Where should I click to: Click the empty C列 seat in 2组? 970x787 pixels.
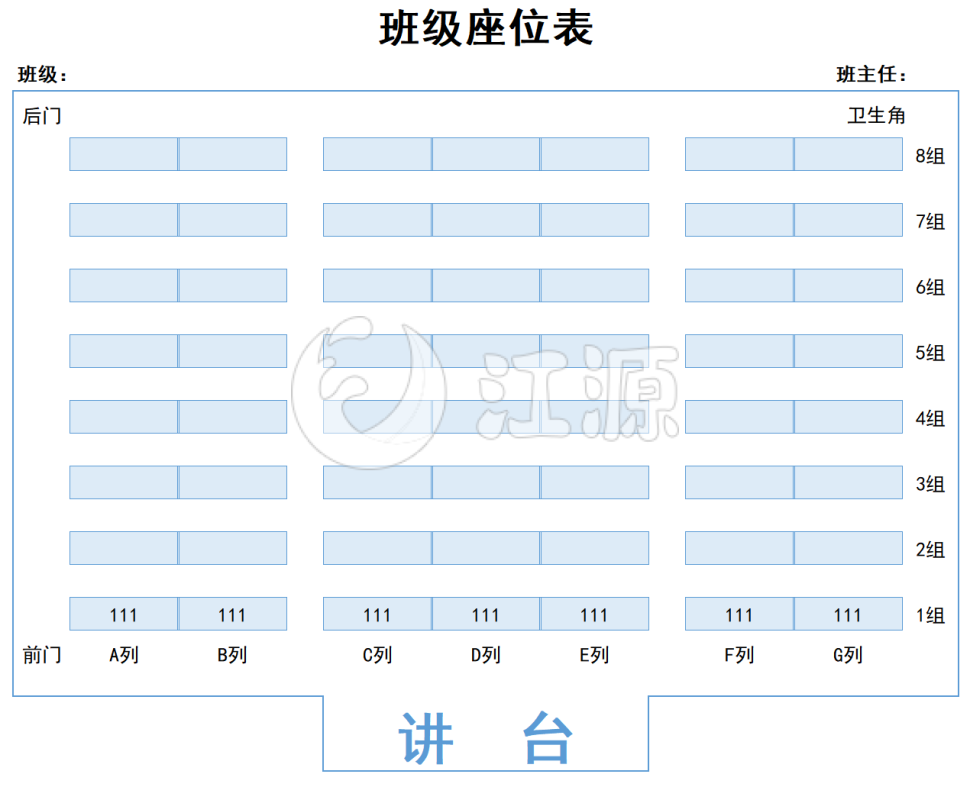pos(377,548)
